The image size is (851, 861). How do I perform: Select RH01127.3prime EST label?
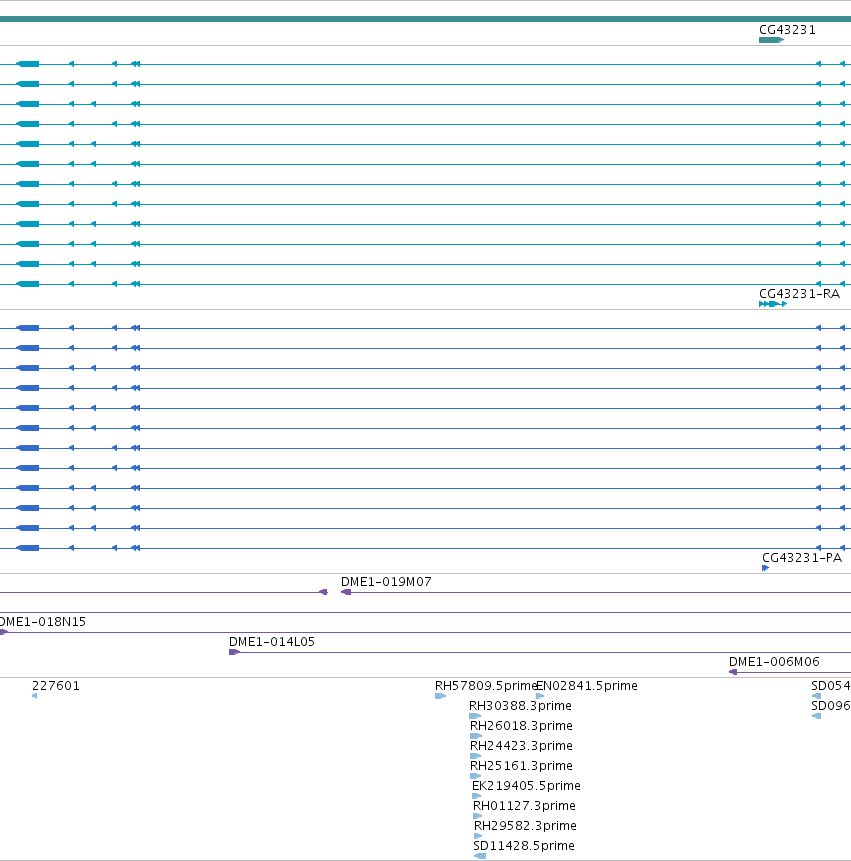point(524,806)
